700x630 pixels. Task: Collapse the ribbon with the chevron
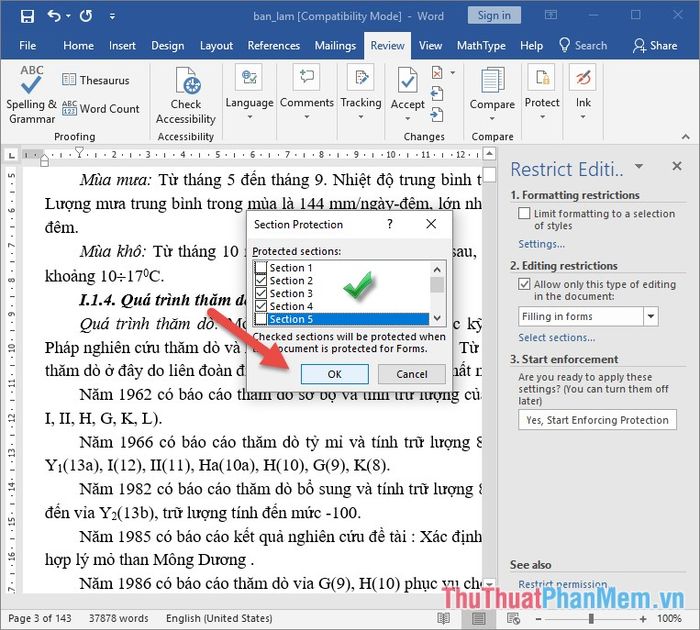click(x=686, y=137)
